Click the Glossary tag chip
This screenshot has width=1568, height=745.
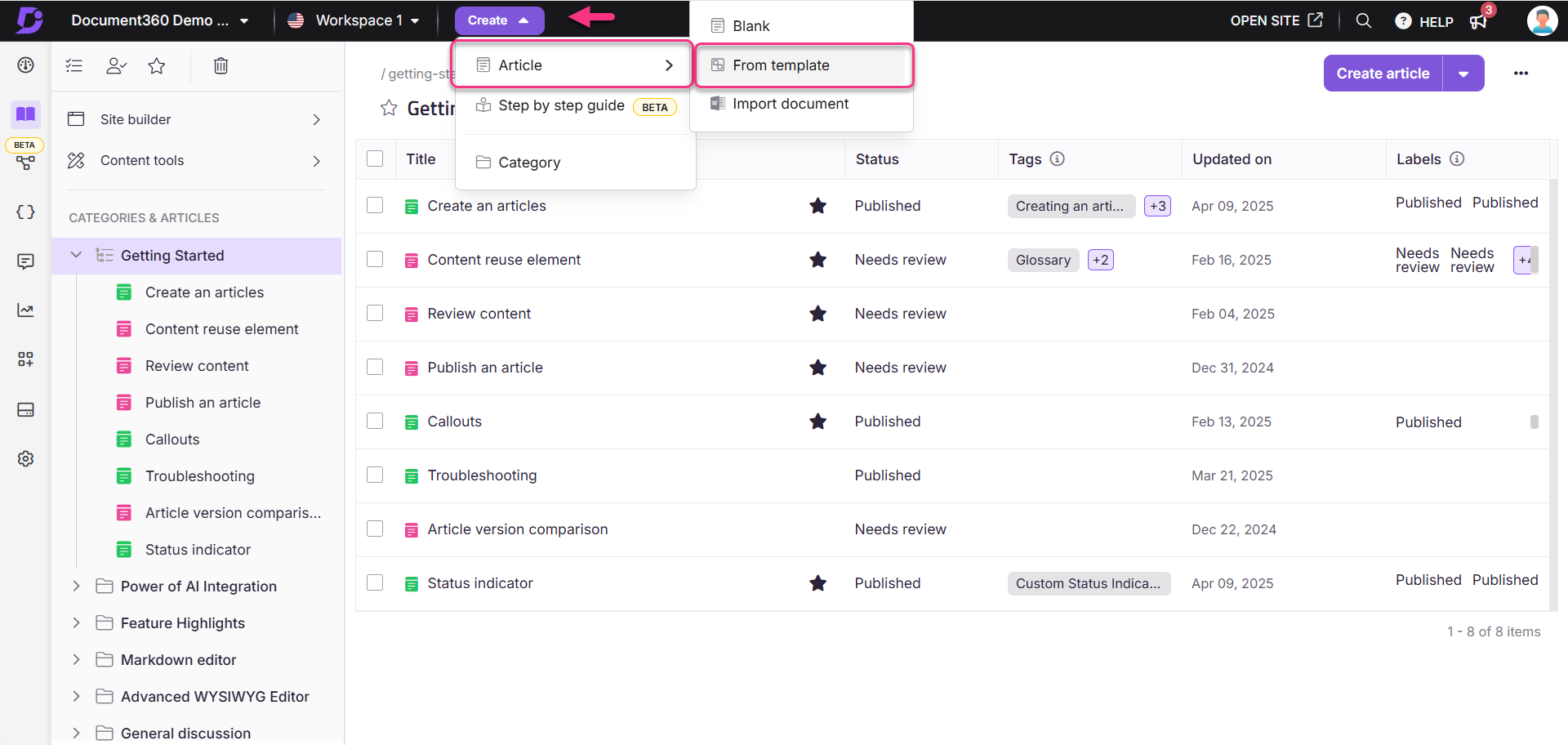pos(1043,260)
